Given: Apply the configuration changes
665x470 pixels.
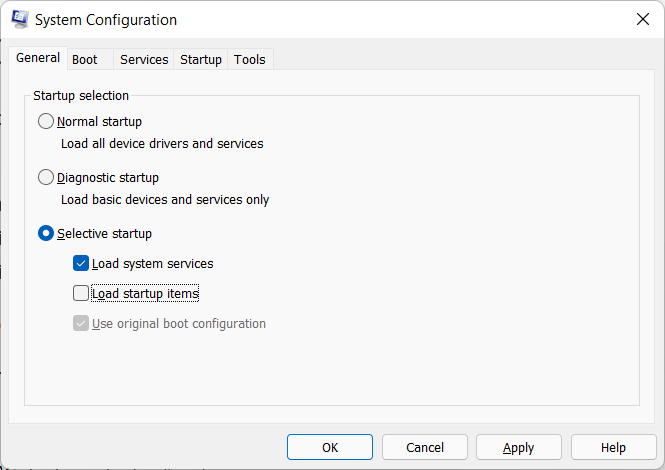Looking at the screenshot, I should pos(519,447).
